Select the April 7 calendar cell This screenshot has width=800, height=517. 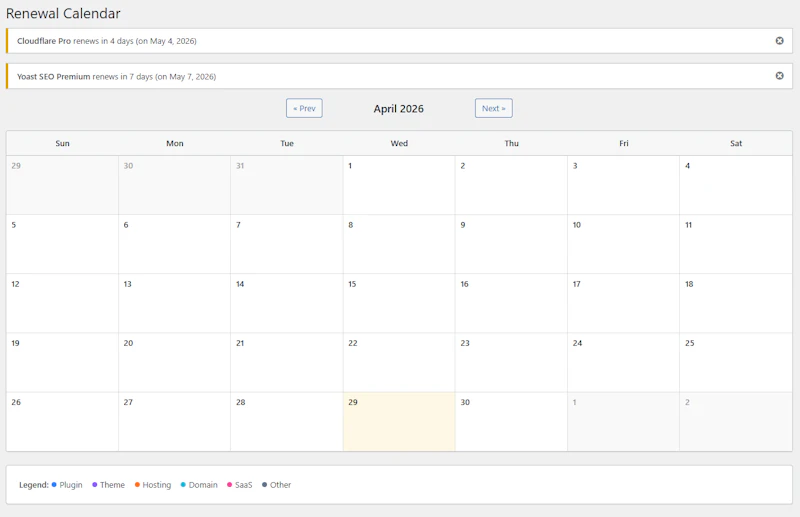click(x=287, y=244)
